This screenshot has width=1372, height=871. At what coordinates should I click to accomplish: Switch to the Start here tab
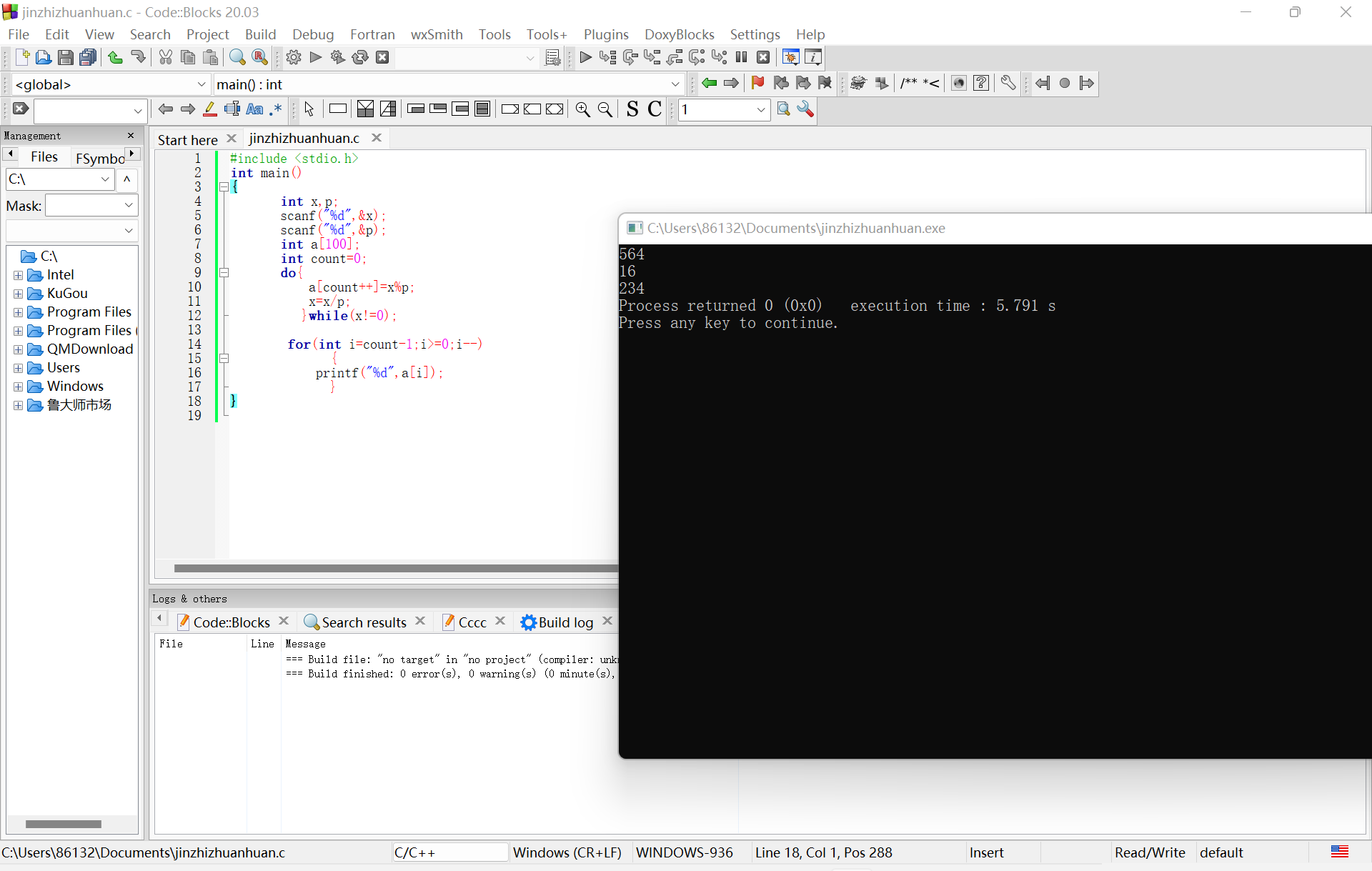187,139
